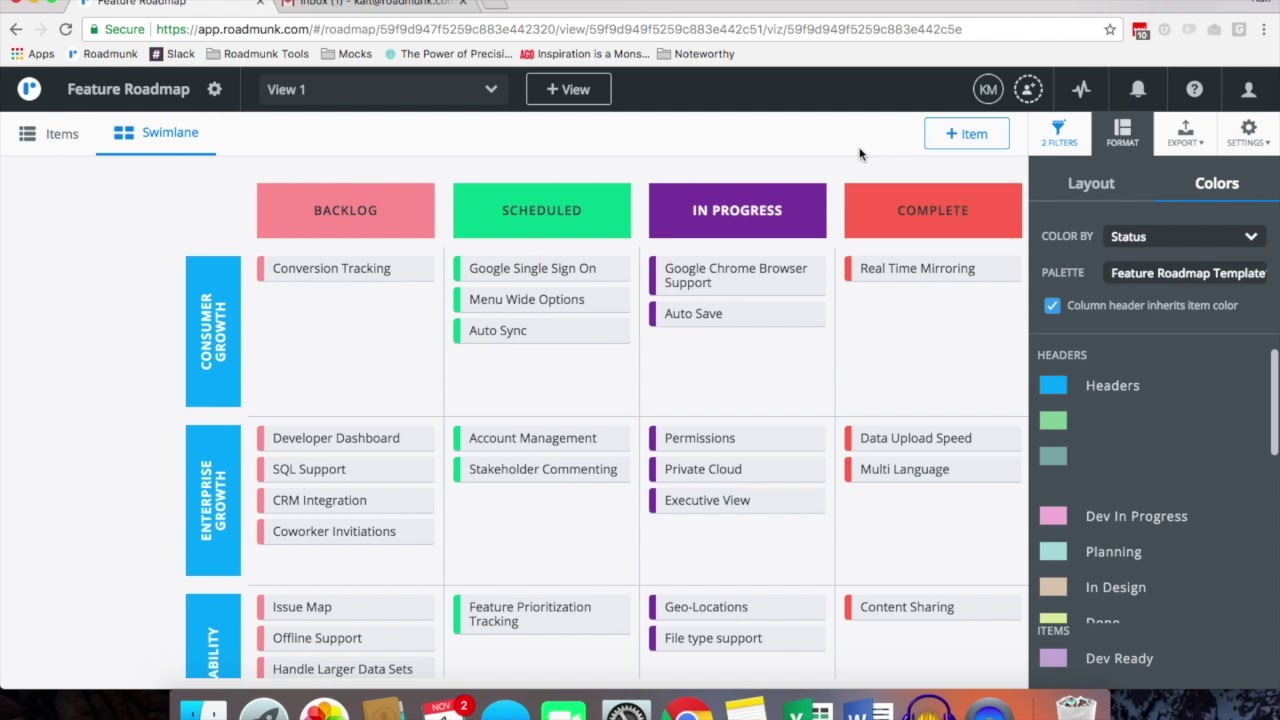The image size is (1280, 720).
Task: Click the Complete column header
Action: (933, 210)
